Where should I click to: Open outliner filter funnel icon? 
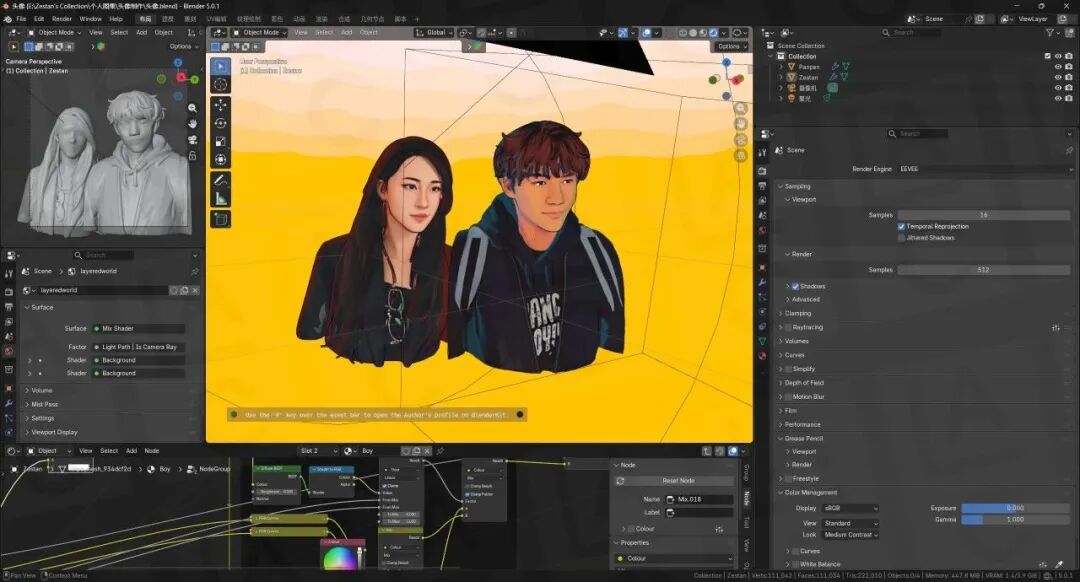click(x=1050, y=32)
